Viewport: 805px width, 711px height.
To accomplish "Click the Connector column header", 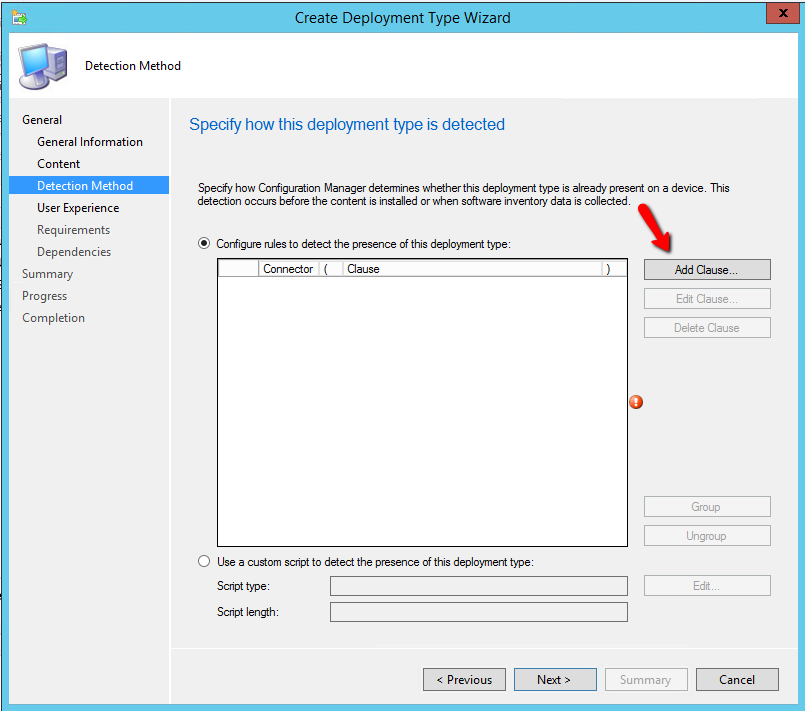I will [x=288, y=269].
